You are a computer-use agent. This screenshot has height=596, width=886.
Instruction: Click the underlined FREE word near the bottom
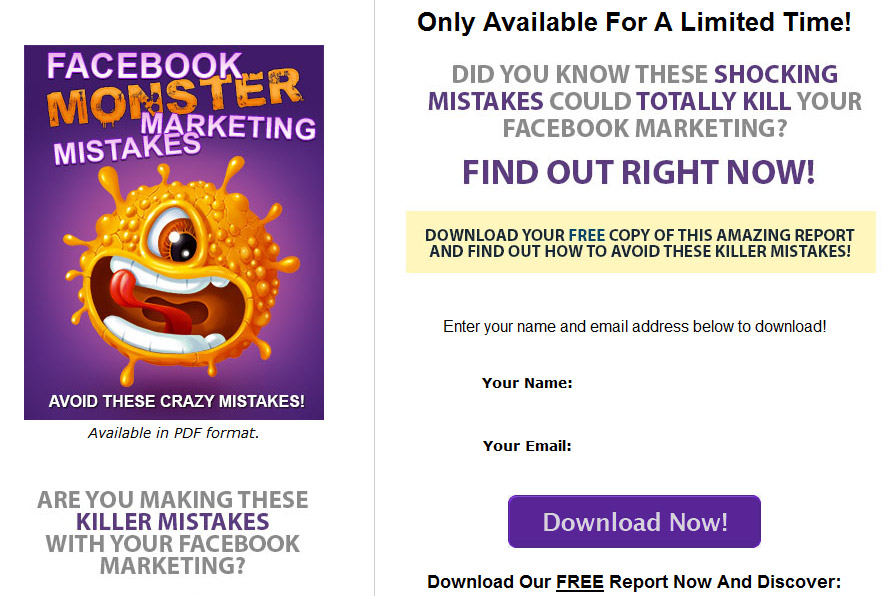point(580,582)
